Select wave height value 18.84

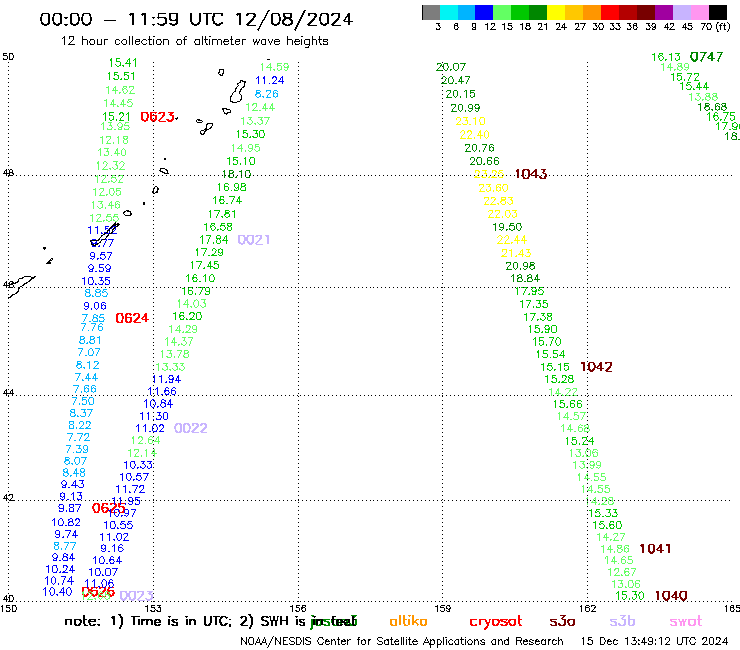[525, 279]
